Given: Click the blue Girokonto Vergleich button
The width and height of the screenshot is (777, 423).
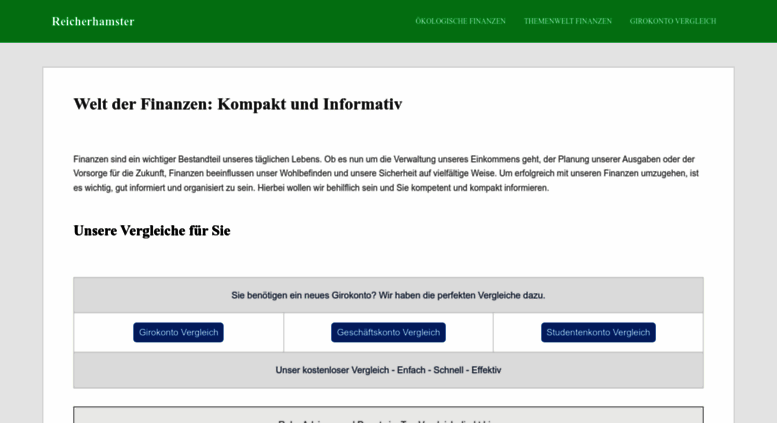Looking at the screenshot, I should [178, 332].
